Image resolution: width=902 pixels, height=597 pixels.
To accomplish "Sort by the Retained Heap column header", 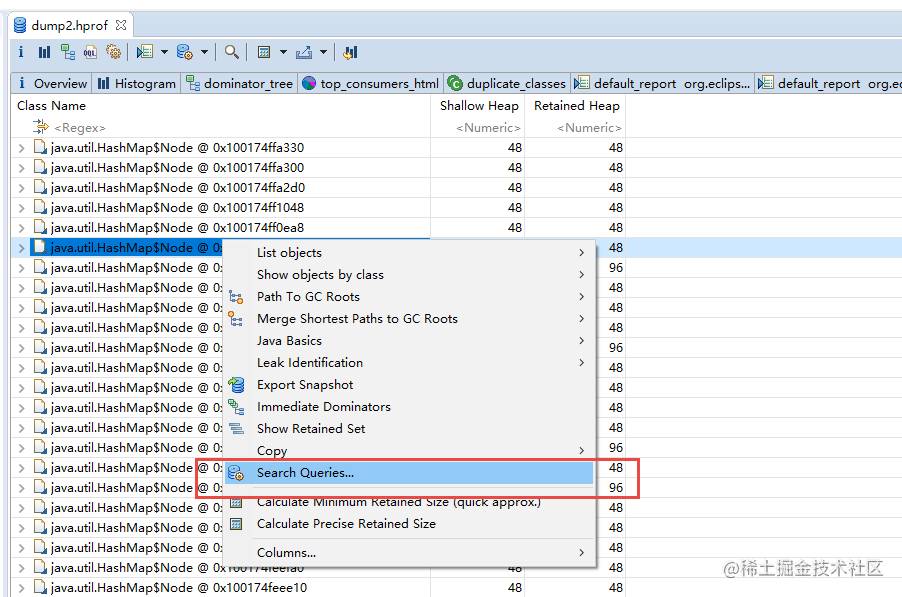I will (x=575, y=106).
